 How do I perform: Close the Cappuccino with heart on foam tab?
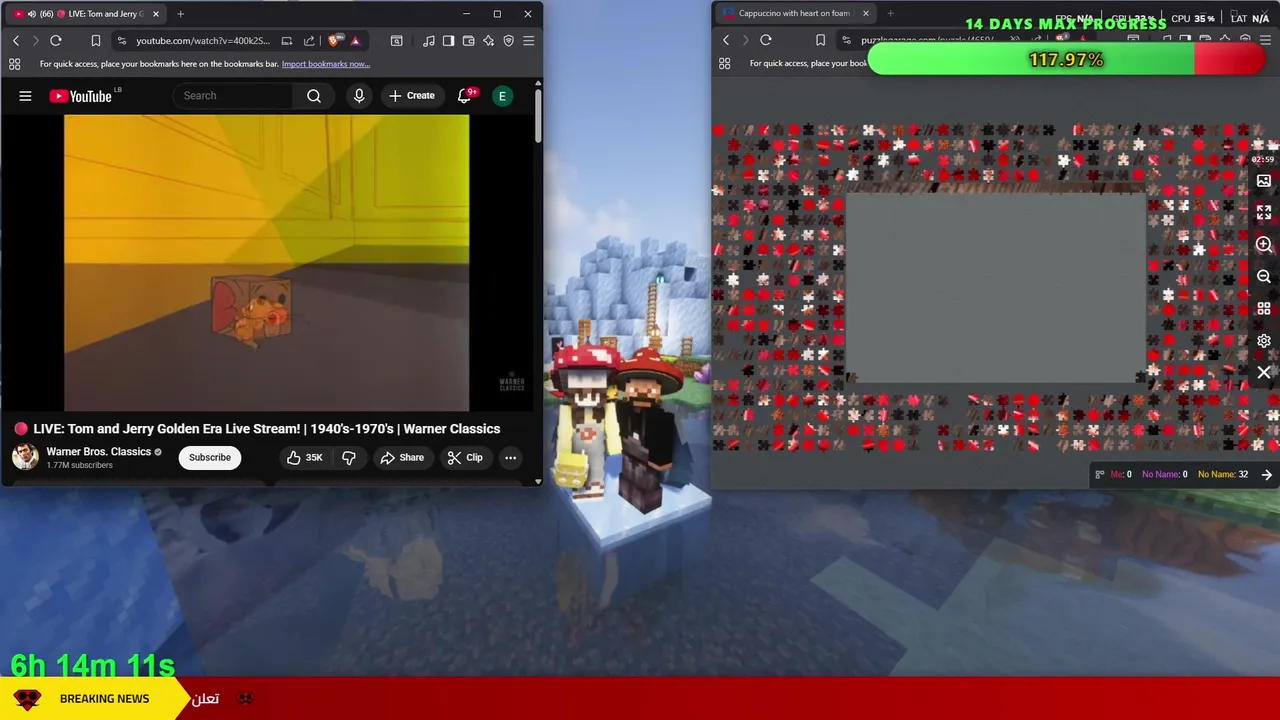(866, 14)
